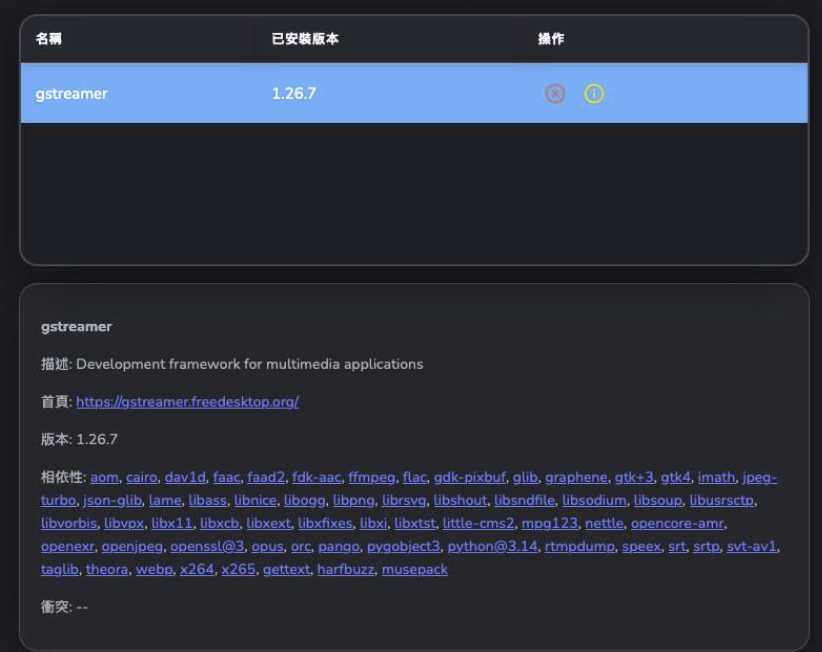This screenshot has width=822, height=652.
Task: Open the musepack dependency link
Action: 414,570
